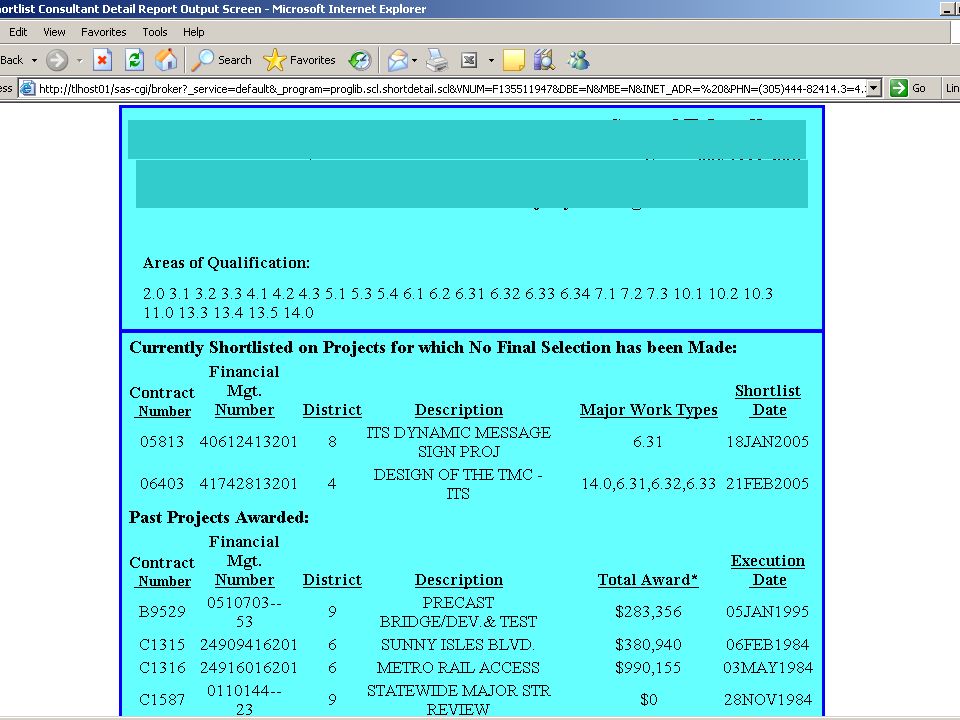Click the Major Work Types column header
The height and width of the screenshot is (720, 960).
[648, 410]
